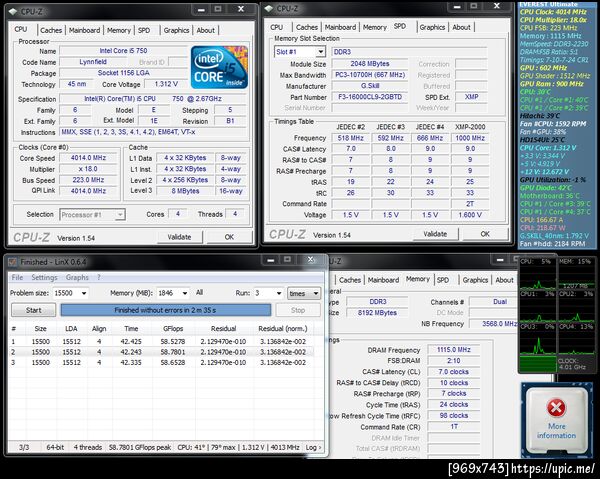
Task: Open the Run count dropdown in LinX
Action: click(x=279, y=293)
